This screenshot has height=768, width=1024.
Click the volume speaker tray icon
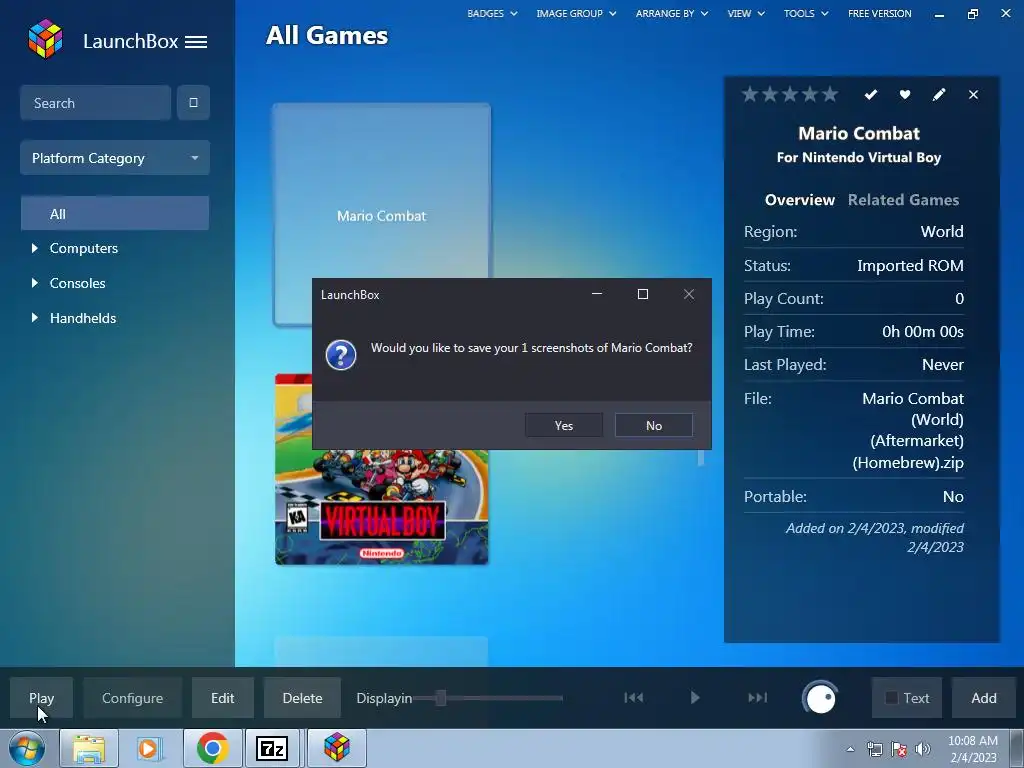click(x=923, y=749)
